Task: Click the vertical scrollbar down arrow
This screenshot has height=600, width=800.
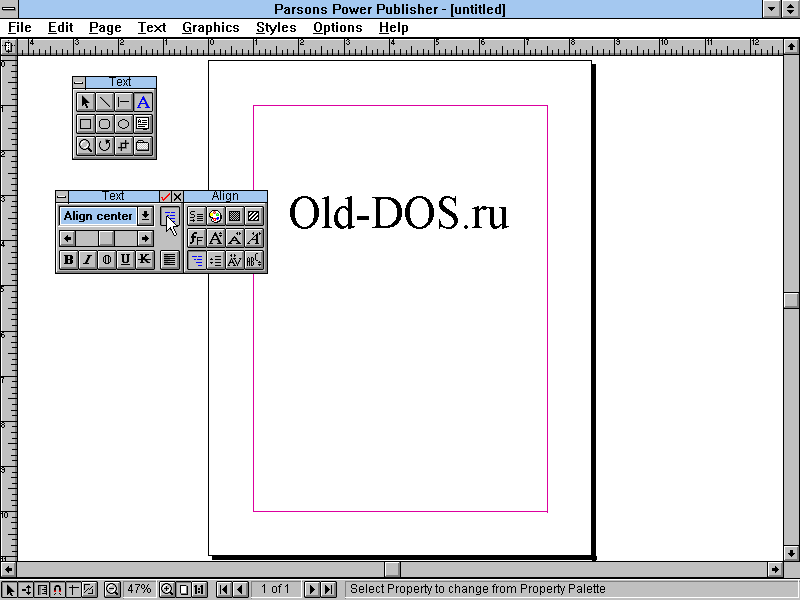Action: pyautogui.click(x=791, y=552)
